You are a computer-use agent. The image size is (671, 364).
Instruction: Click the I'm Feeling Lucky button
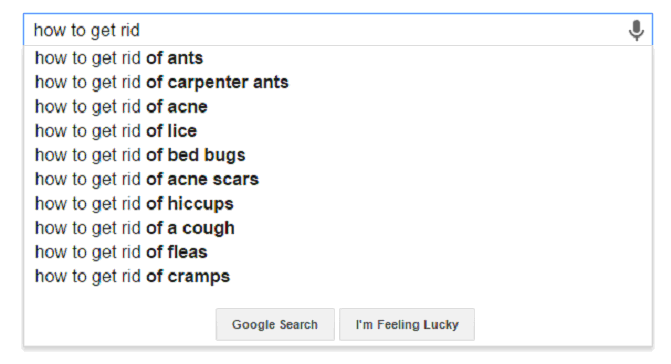click(x=407, y=325)
